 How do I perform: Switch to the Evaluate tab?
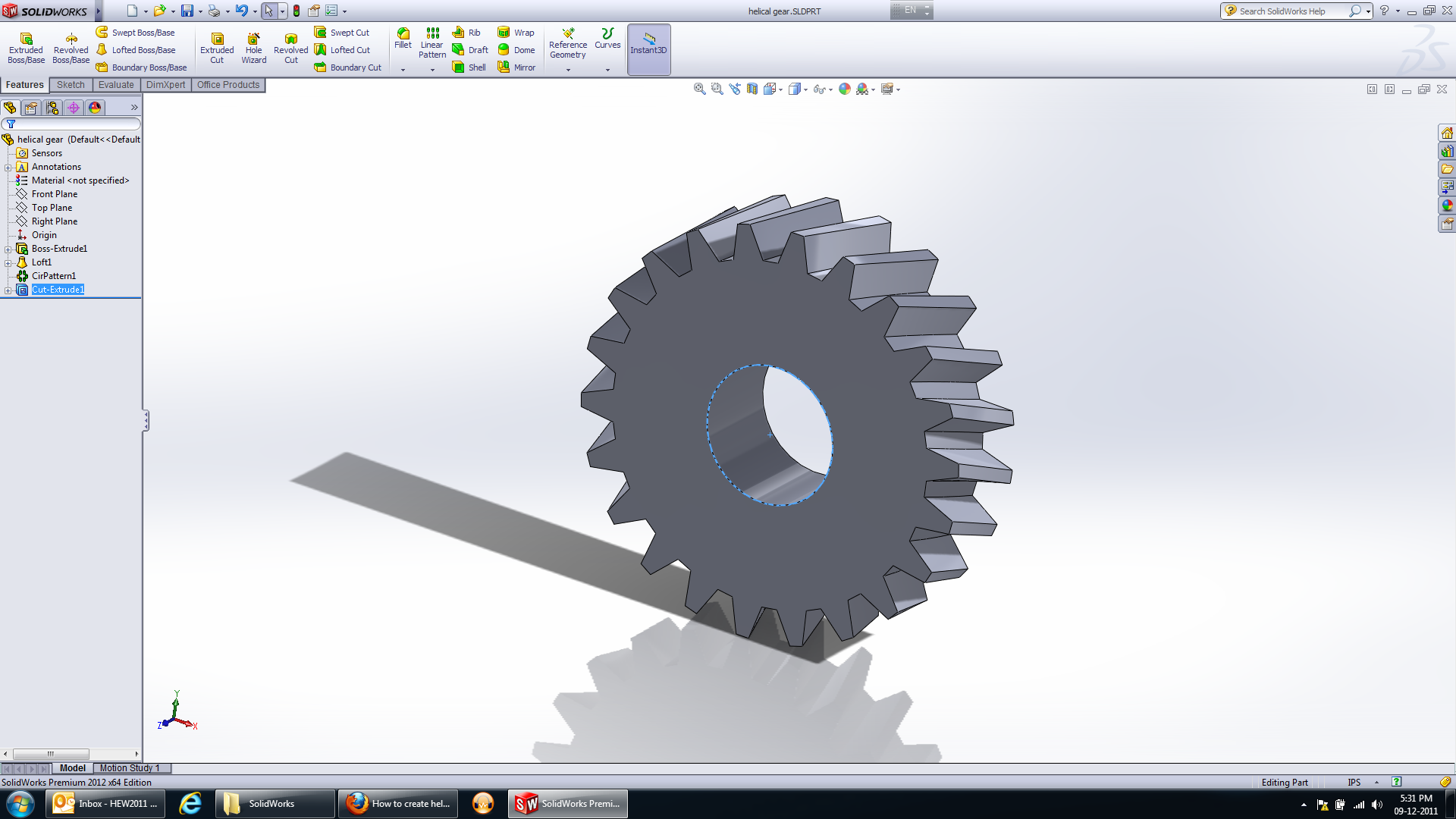point(116,85)
